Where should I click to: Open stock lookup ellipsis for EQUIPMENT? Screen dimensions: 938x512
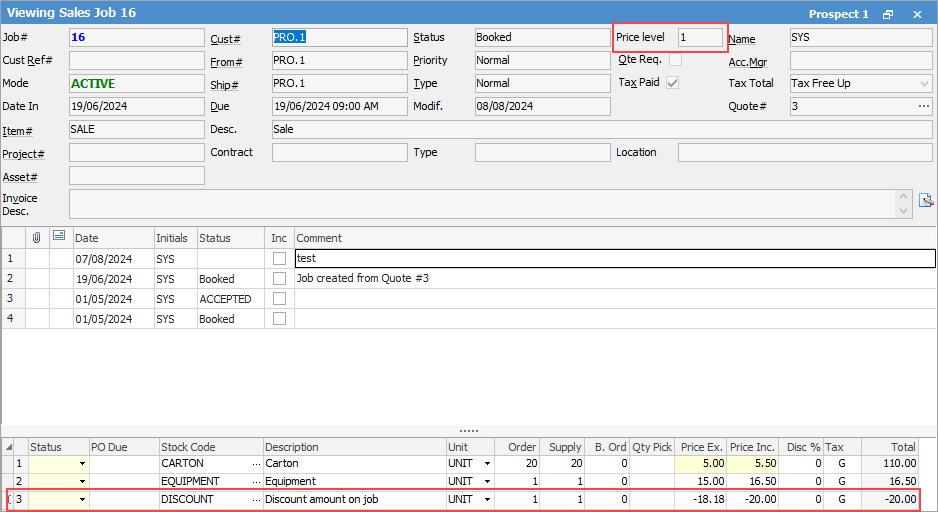(x=256, y=482)
